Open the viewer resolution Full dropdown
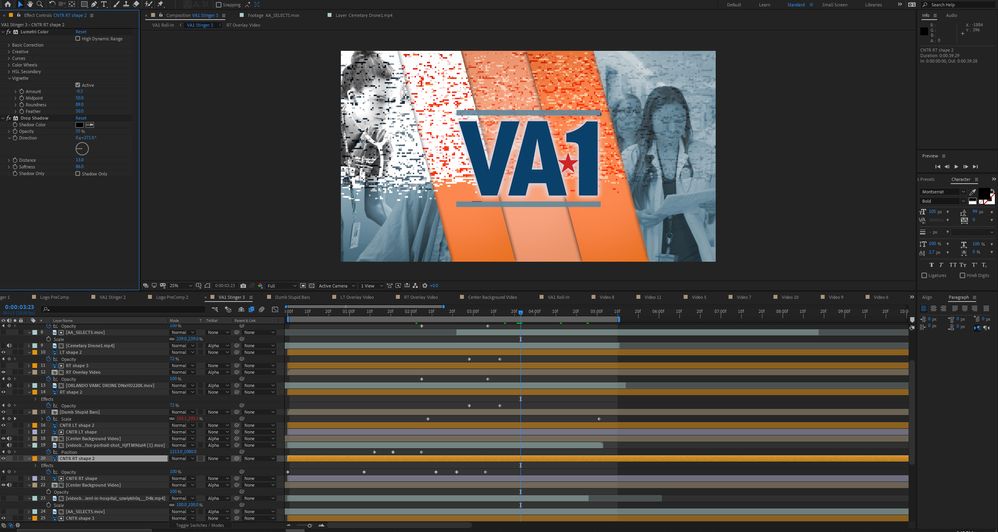The height and width of the screenshot is (532, 998). pyautogui.click(x=281, y=286)
